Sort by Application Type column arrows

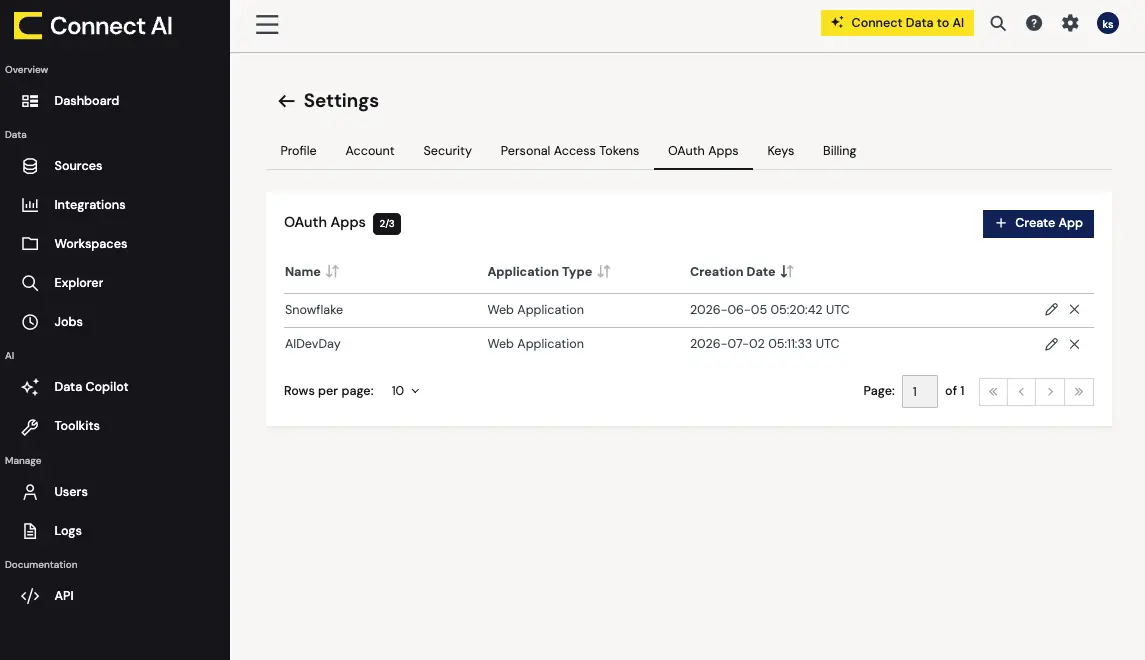[x=604, y=272]
